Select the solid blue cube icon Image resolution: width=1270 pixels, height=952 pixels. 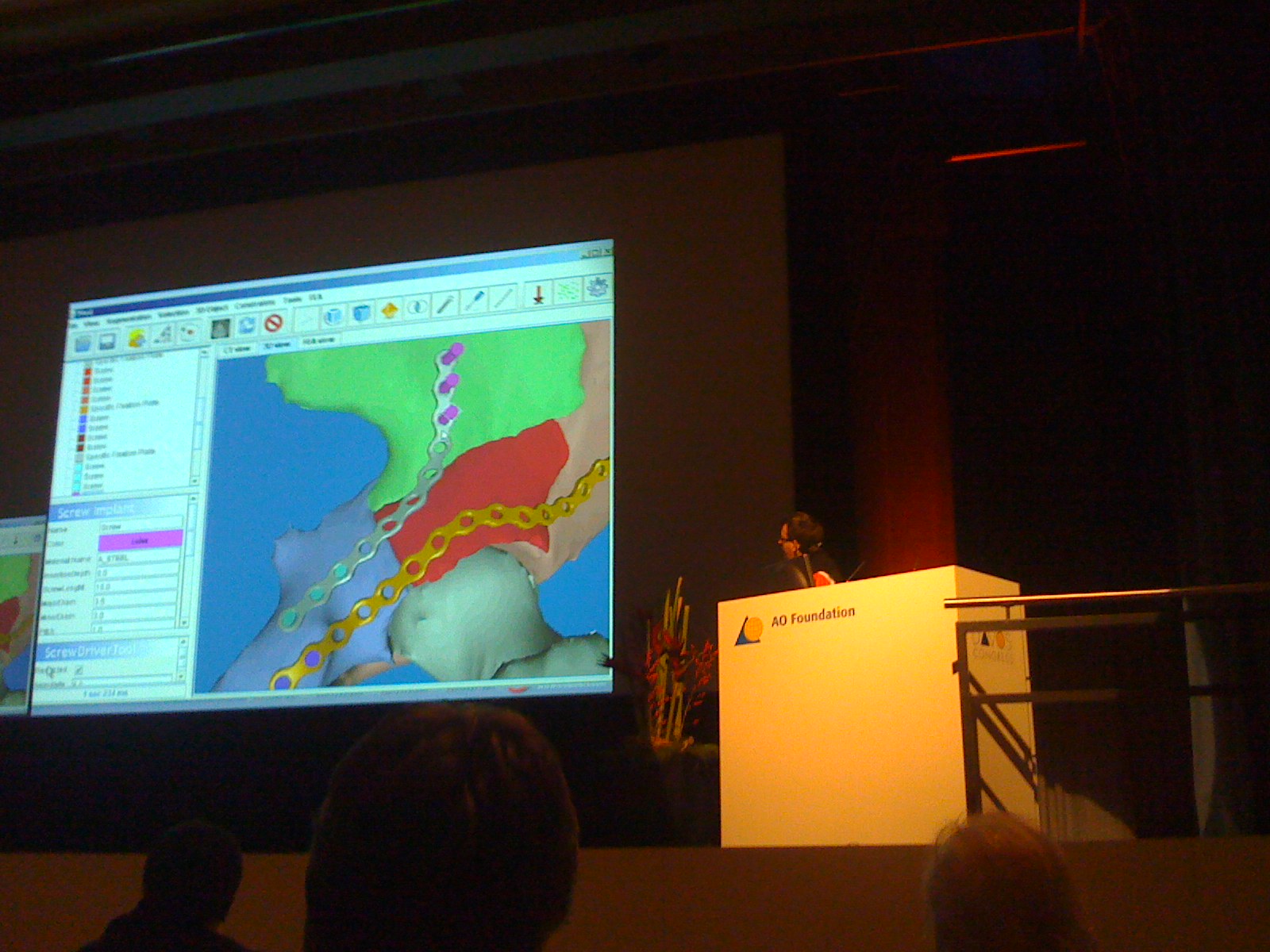pyautogui.click(x=361, y=313)
